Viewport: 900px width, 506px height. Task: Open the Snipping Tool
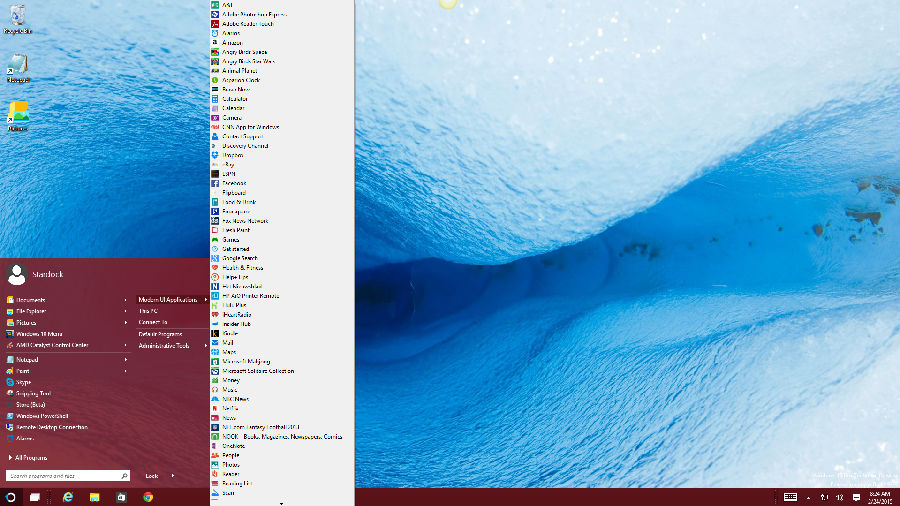(33, 393)
